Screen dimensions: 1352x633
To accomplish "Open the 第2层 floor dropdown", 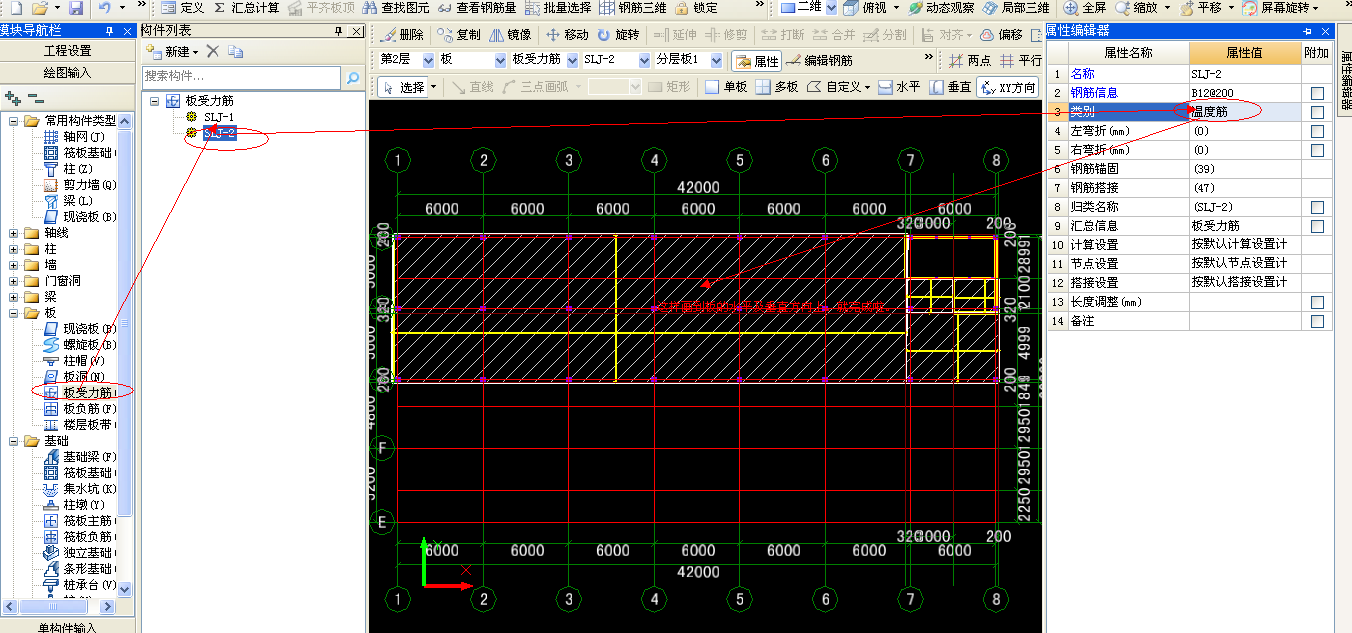I will (429, 61).
